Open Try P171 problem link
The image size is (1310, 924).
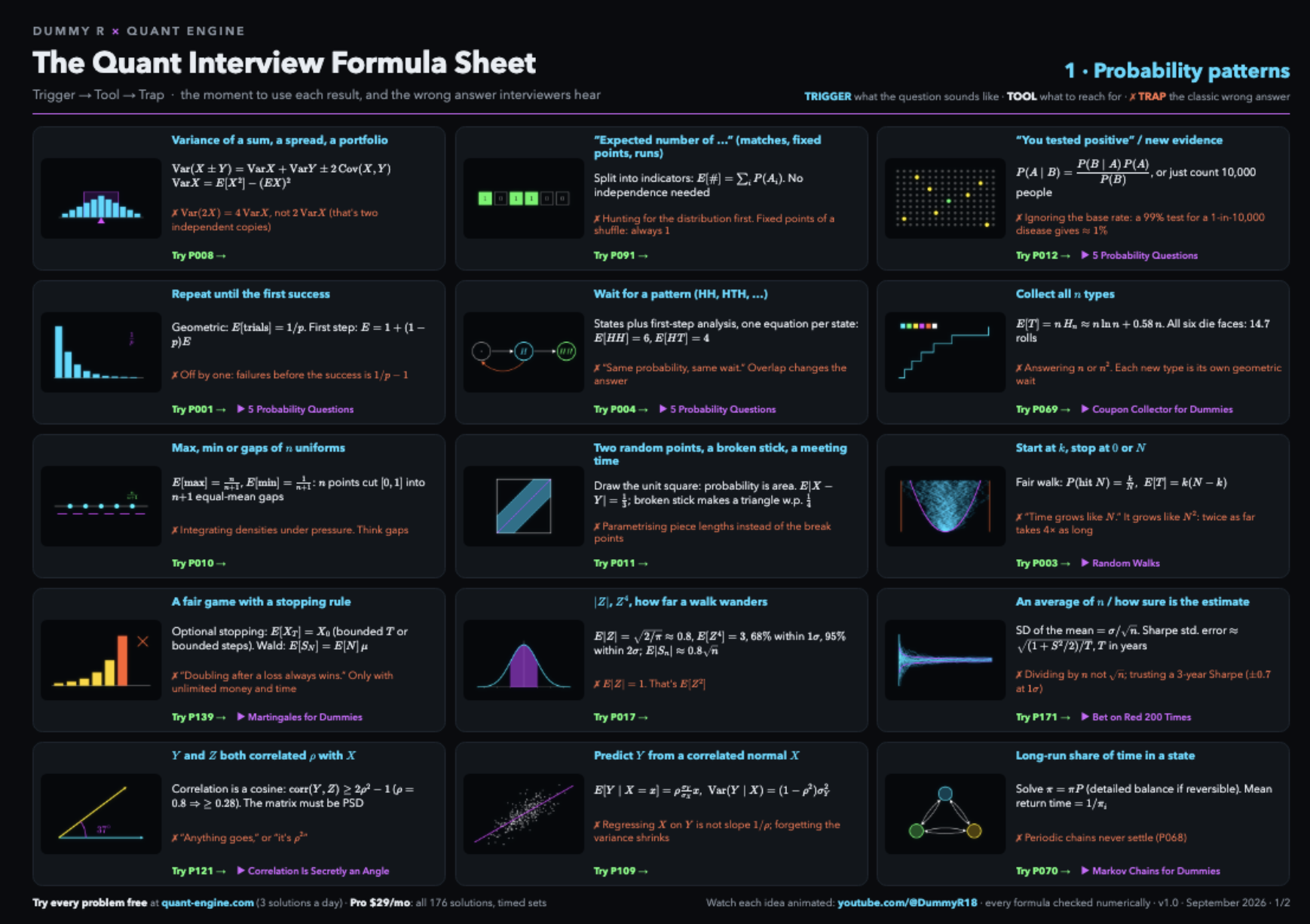(x=1042, y=717)
